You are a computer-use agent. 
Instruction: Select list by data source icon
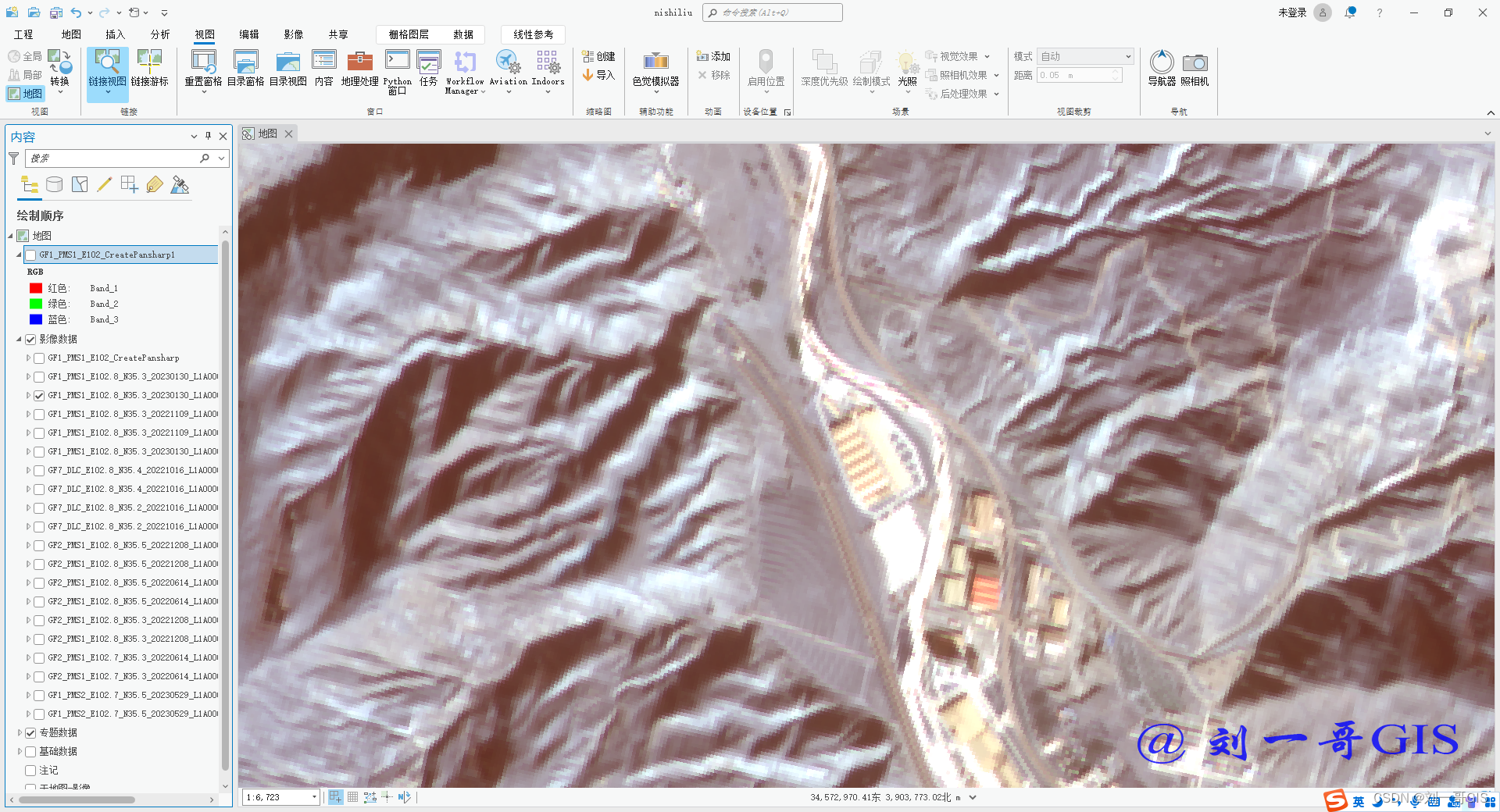click(x=54, y=185)
